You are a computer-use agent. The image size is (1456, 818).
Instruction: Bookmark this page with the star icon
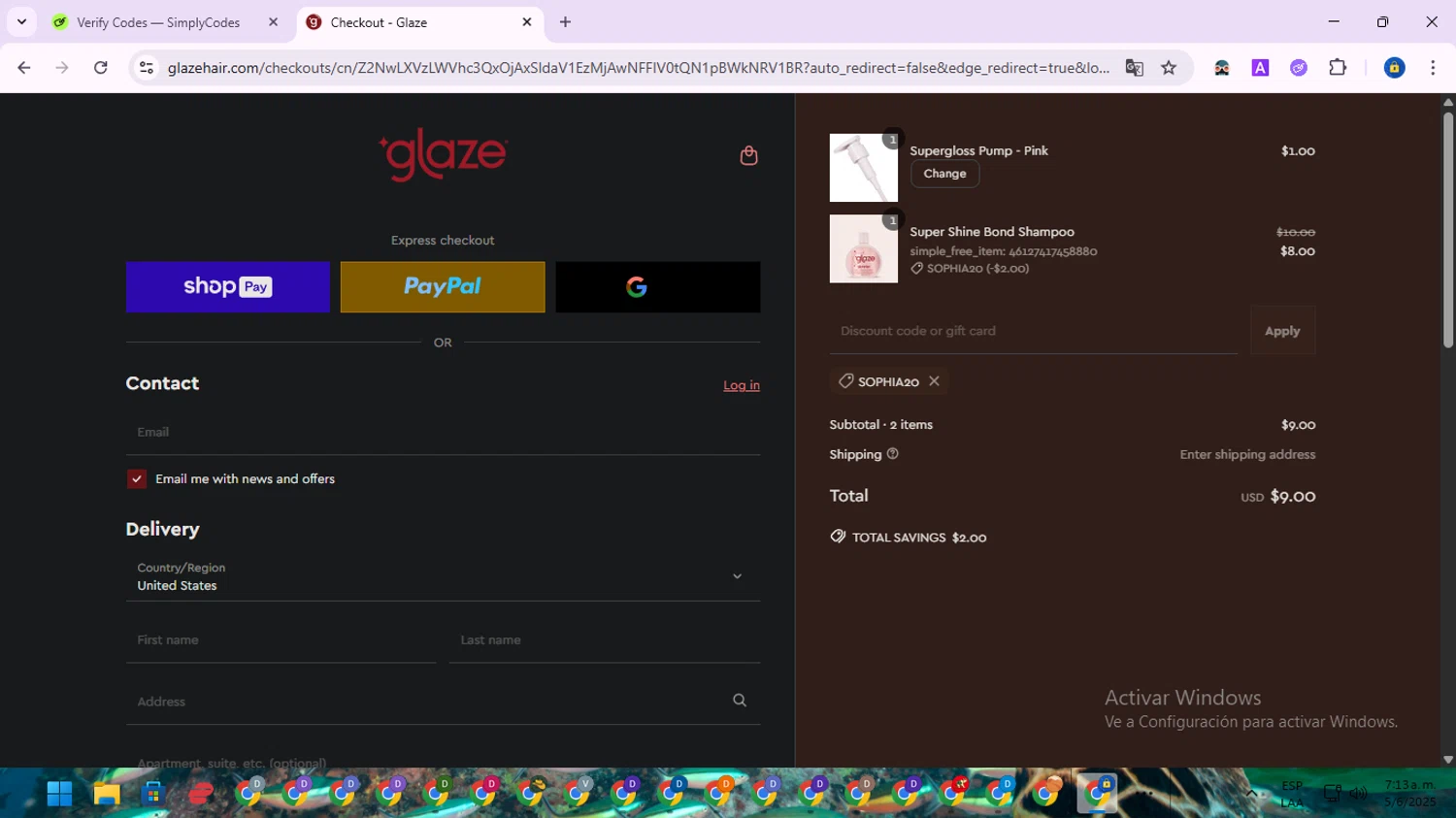pos(1169,68)
